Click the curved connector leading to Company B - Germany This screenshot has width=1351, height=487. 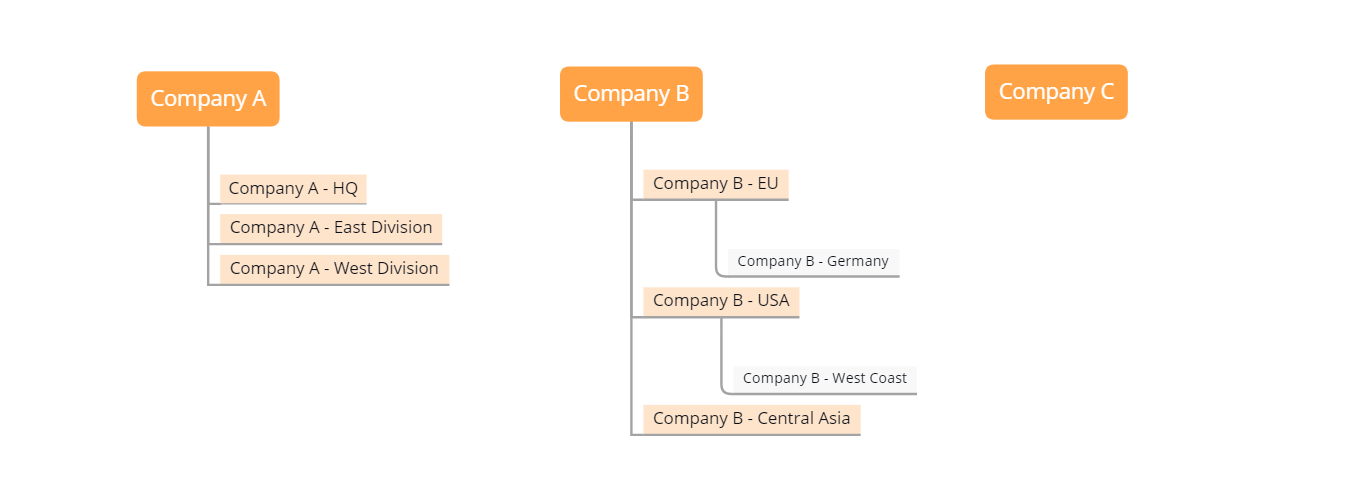[716, 240]
